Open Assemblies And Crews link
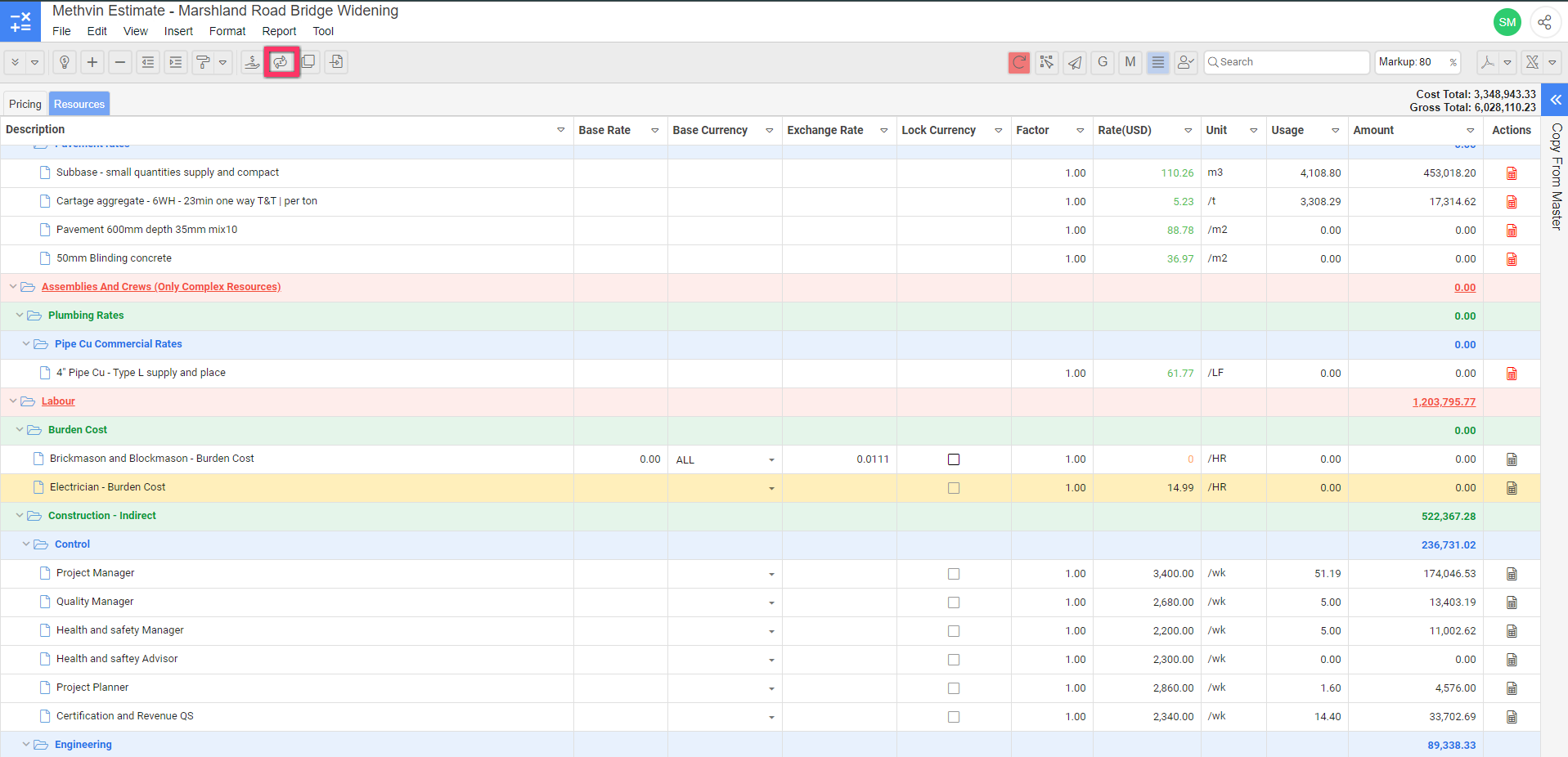 [161, 287]
